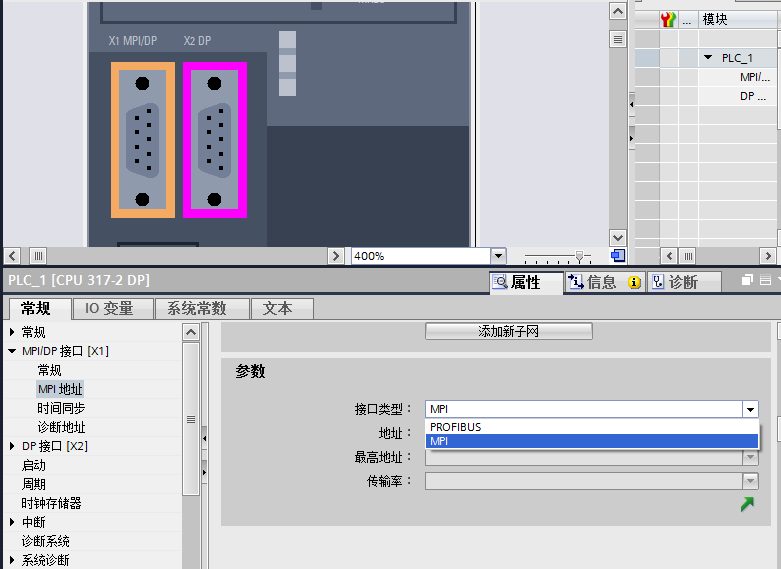Select 时间同步 in the navigation tree

coord(61,408)
